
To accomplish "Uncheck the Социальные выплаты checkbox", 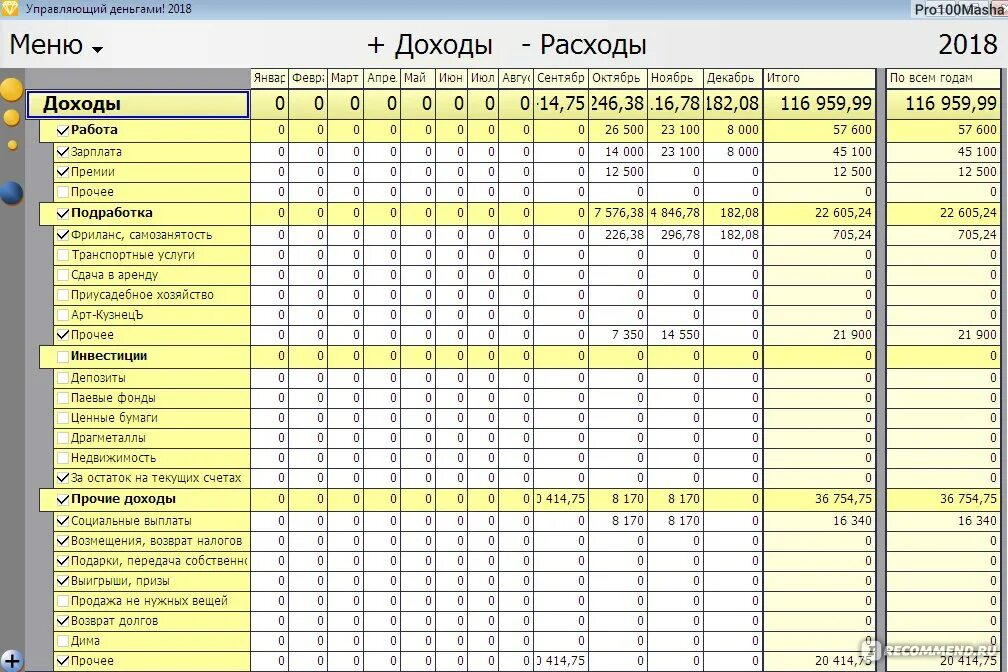I will [x=62, y=521].
